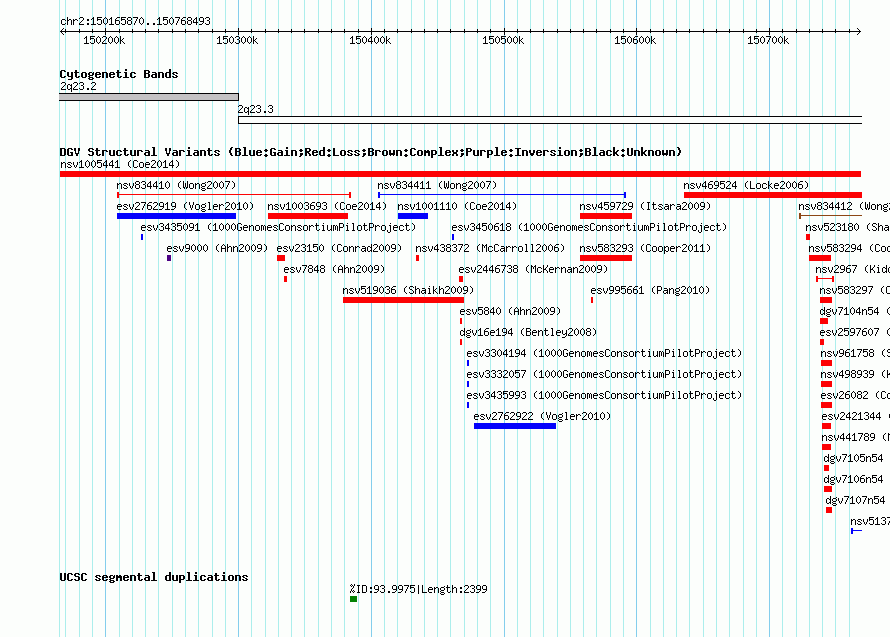The image size is (890, 637).
Task: Open the nsv441789 variant label
Action: click(855, 437)
